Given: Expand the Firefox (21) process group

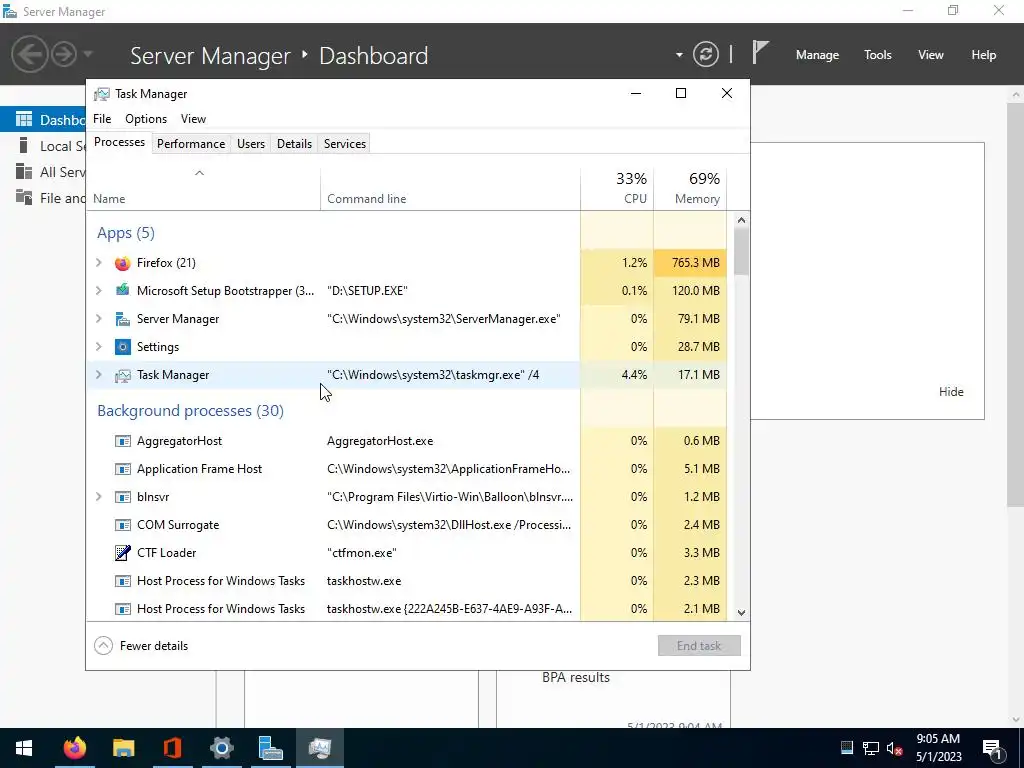Looking at the screenshot, I should pos(99,263).
